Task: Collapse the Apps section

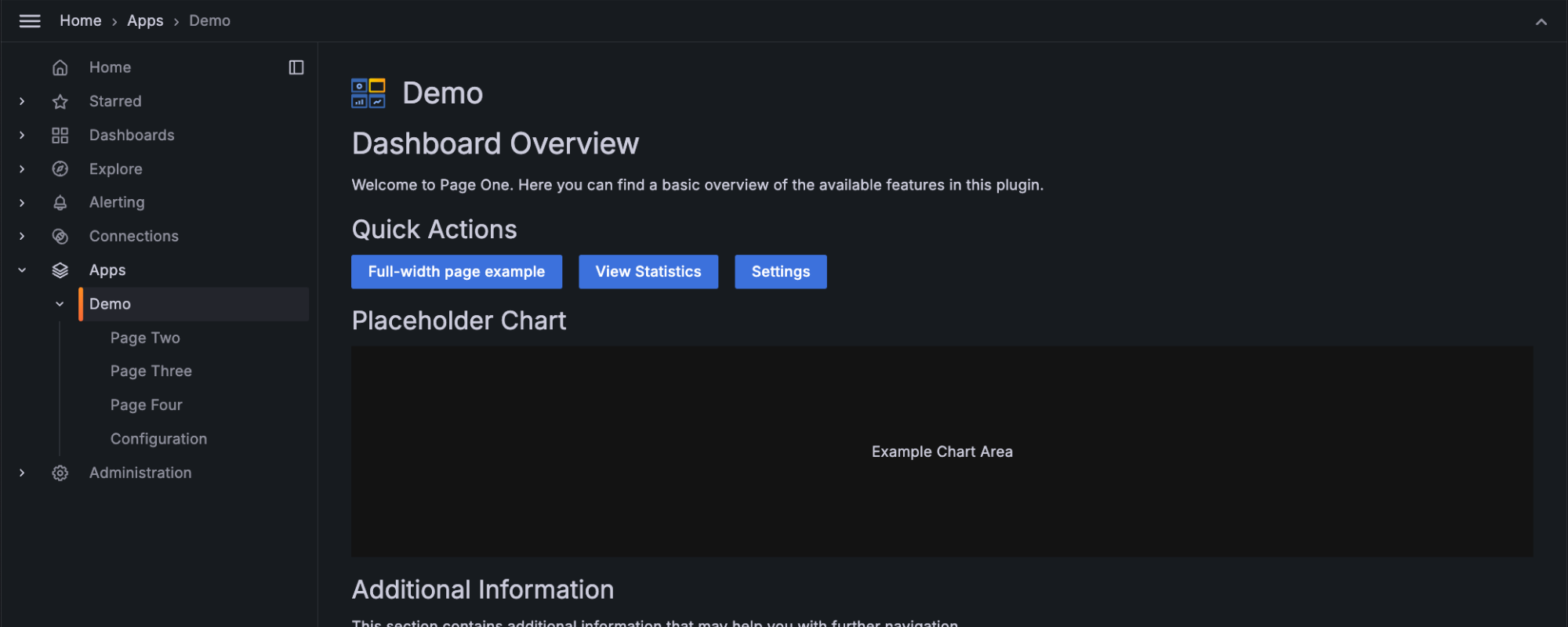Action: point(22,270)
